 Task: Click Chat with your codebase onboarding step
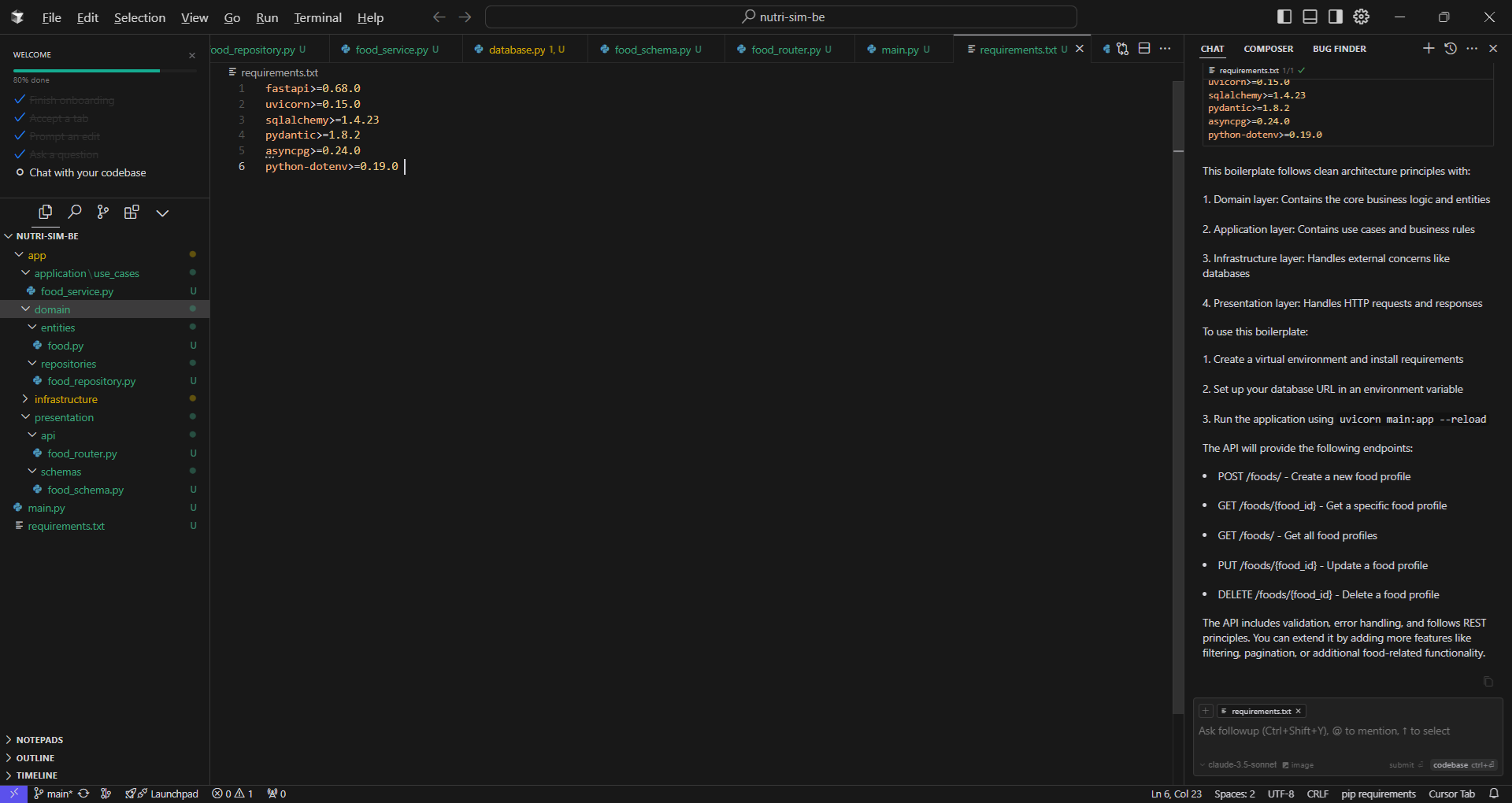pos(87,172)
